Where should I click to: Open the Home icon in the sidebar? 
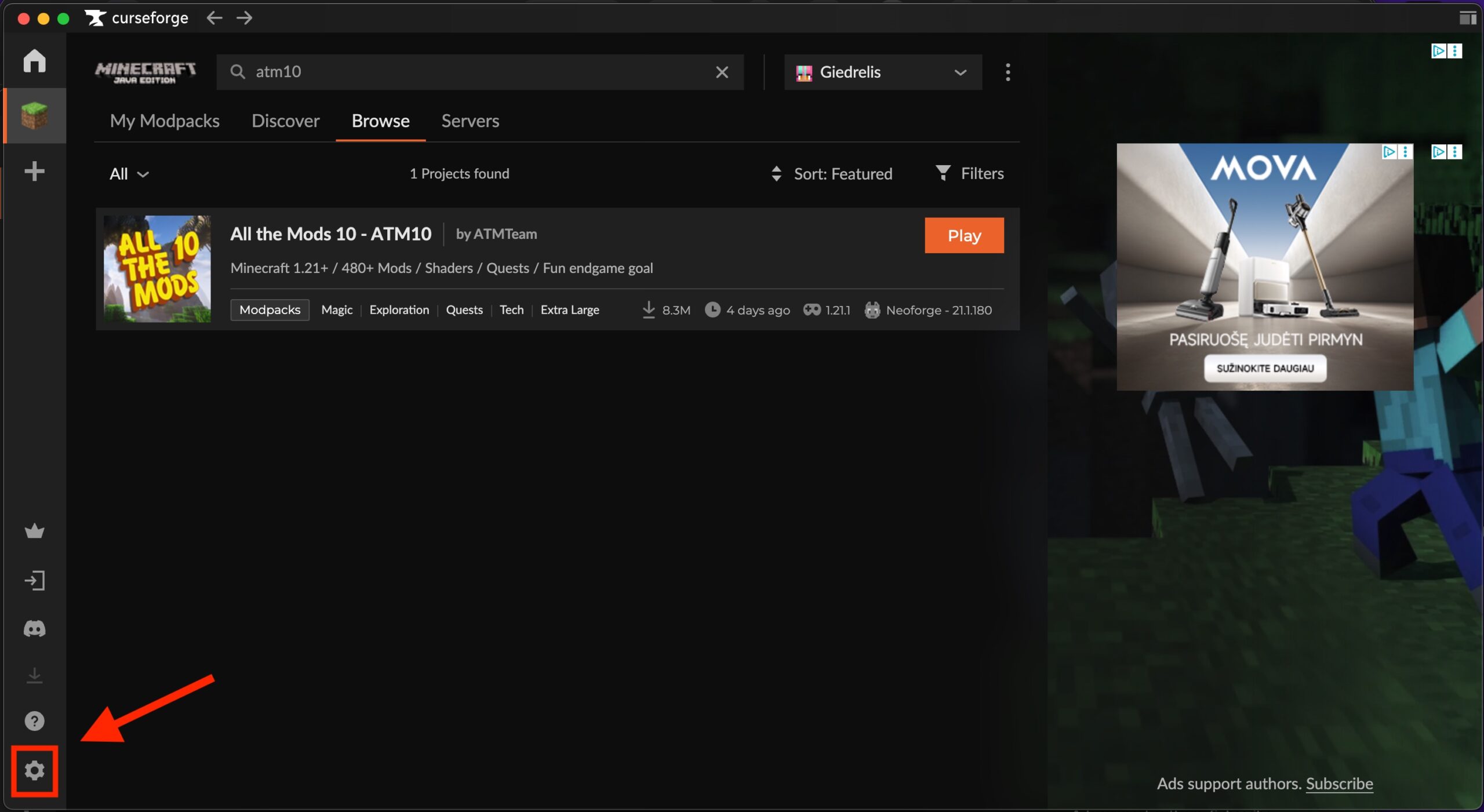coord(34,60)
